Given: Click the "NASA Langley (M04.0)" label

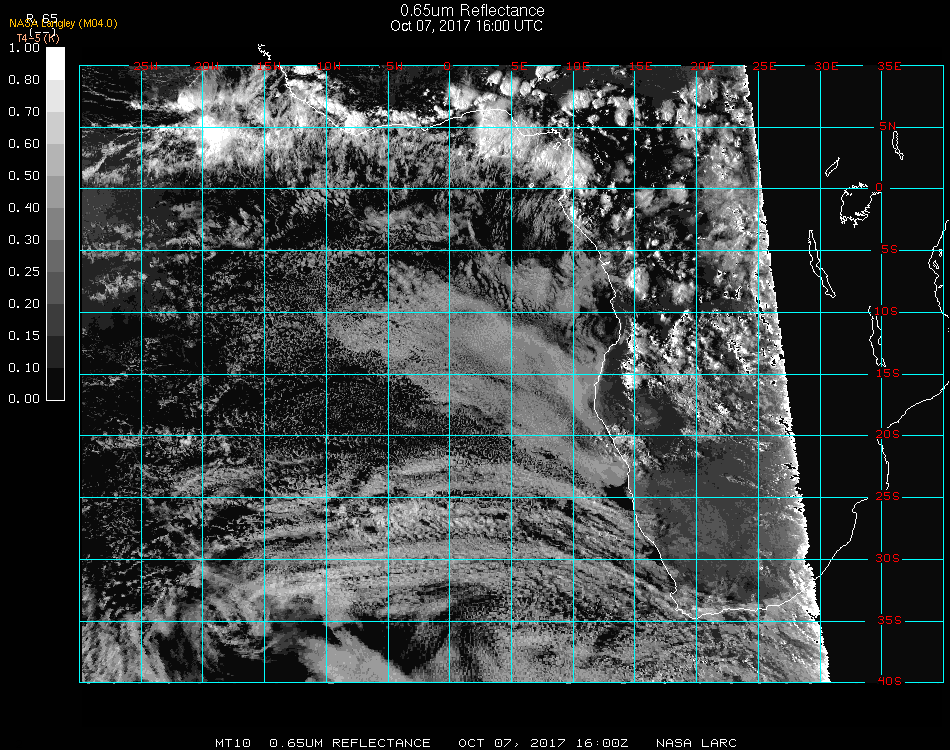Looking at the screenshot, I should pyautogui.click(x=63, y=23).
